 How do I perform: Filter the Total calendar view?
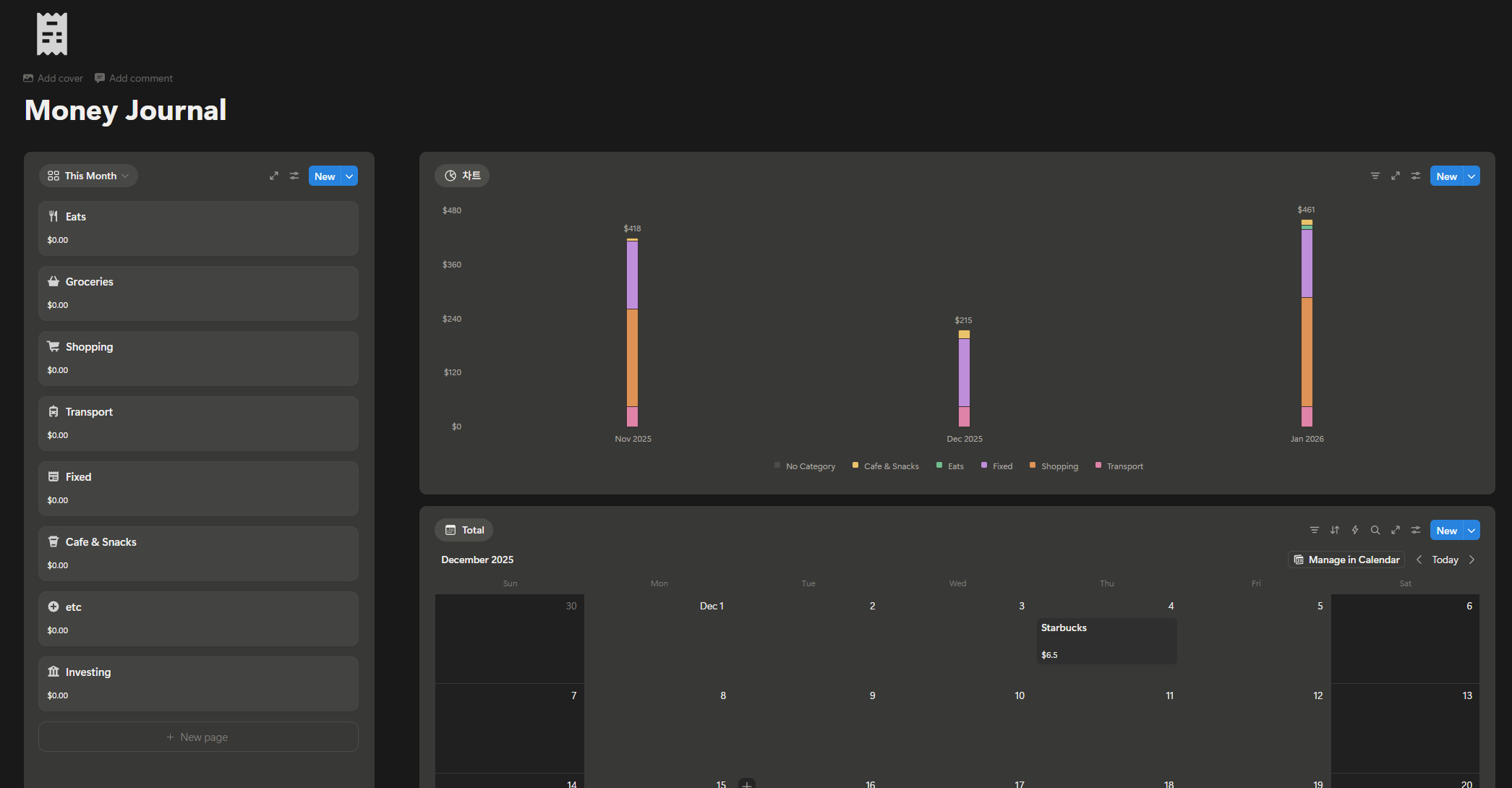click(x=1315, y=530)
